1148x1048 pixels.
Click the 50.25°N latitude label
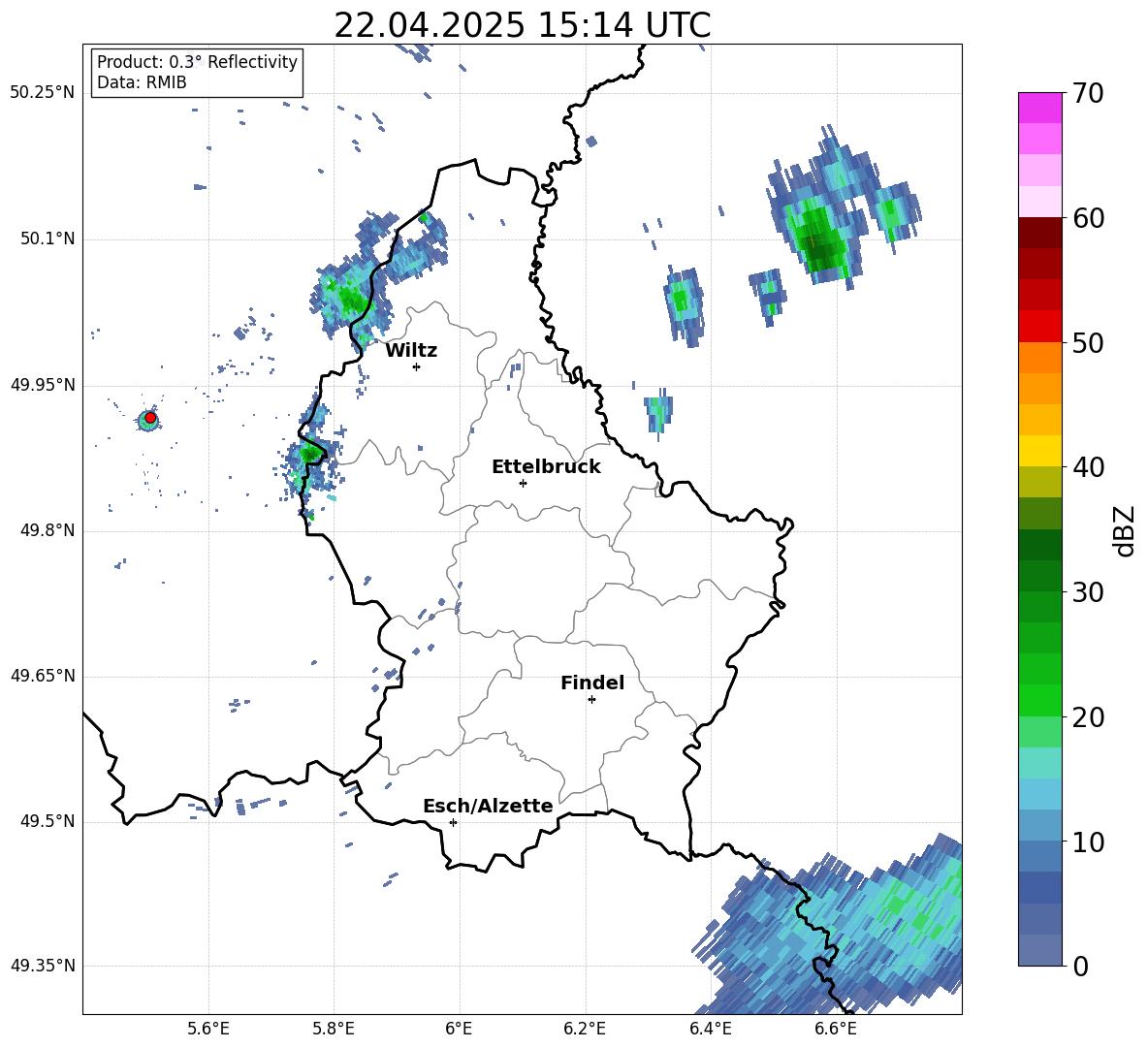(43, 93)
